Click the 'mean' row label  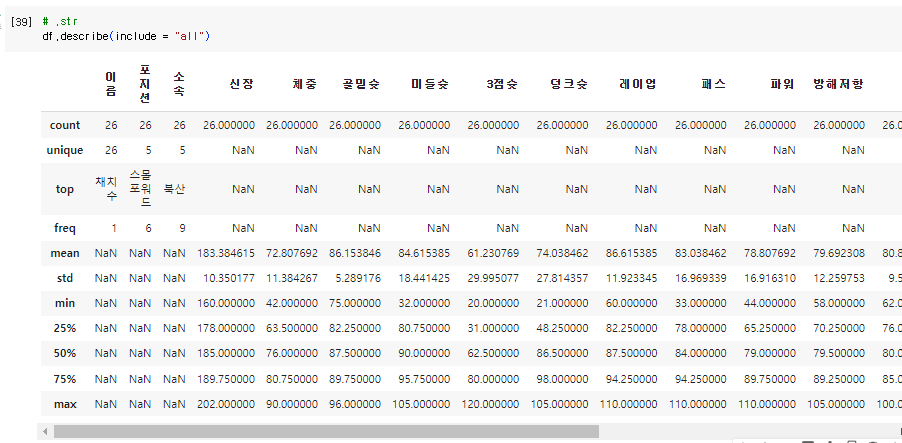coord(65,253)
